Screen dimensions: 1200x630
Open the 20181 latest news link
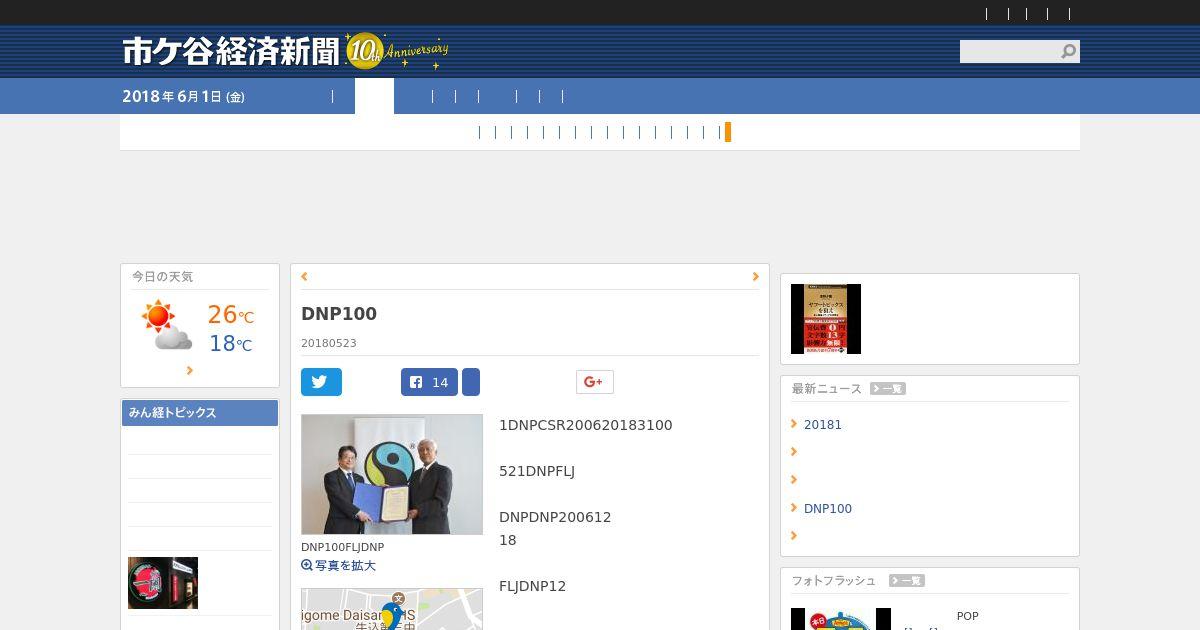point(823,425)
